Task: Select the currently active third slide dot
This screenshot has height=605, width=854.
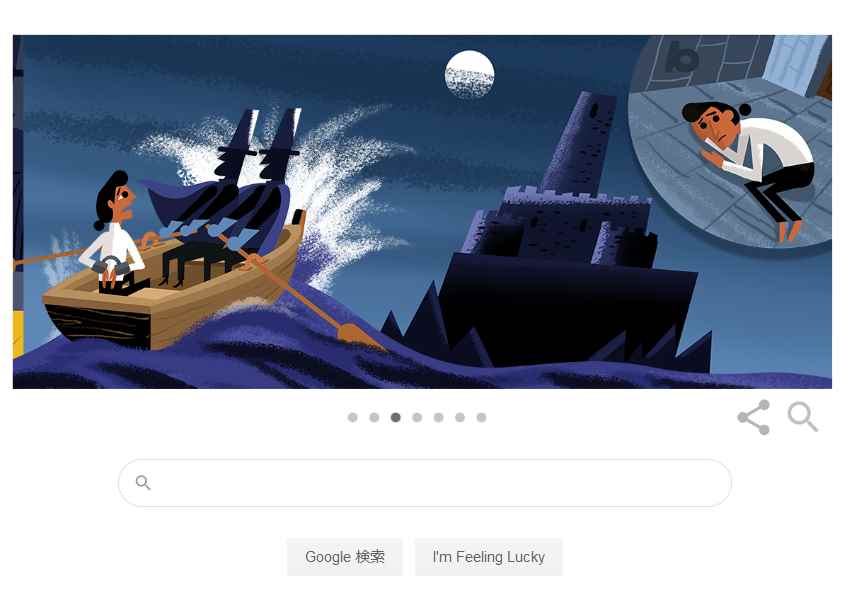Action: 395,418
